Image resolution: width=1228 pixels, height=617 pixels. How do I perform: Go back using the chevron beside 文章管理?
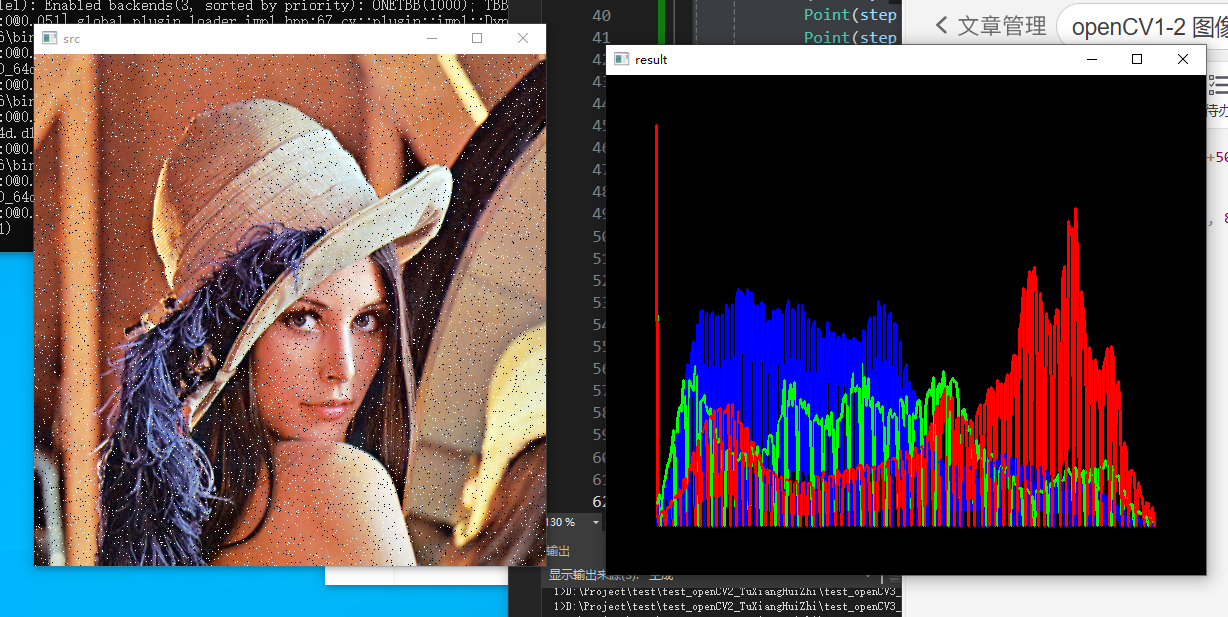click(x=941, y=26)
